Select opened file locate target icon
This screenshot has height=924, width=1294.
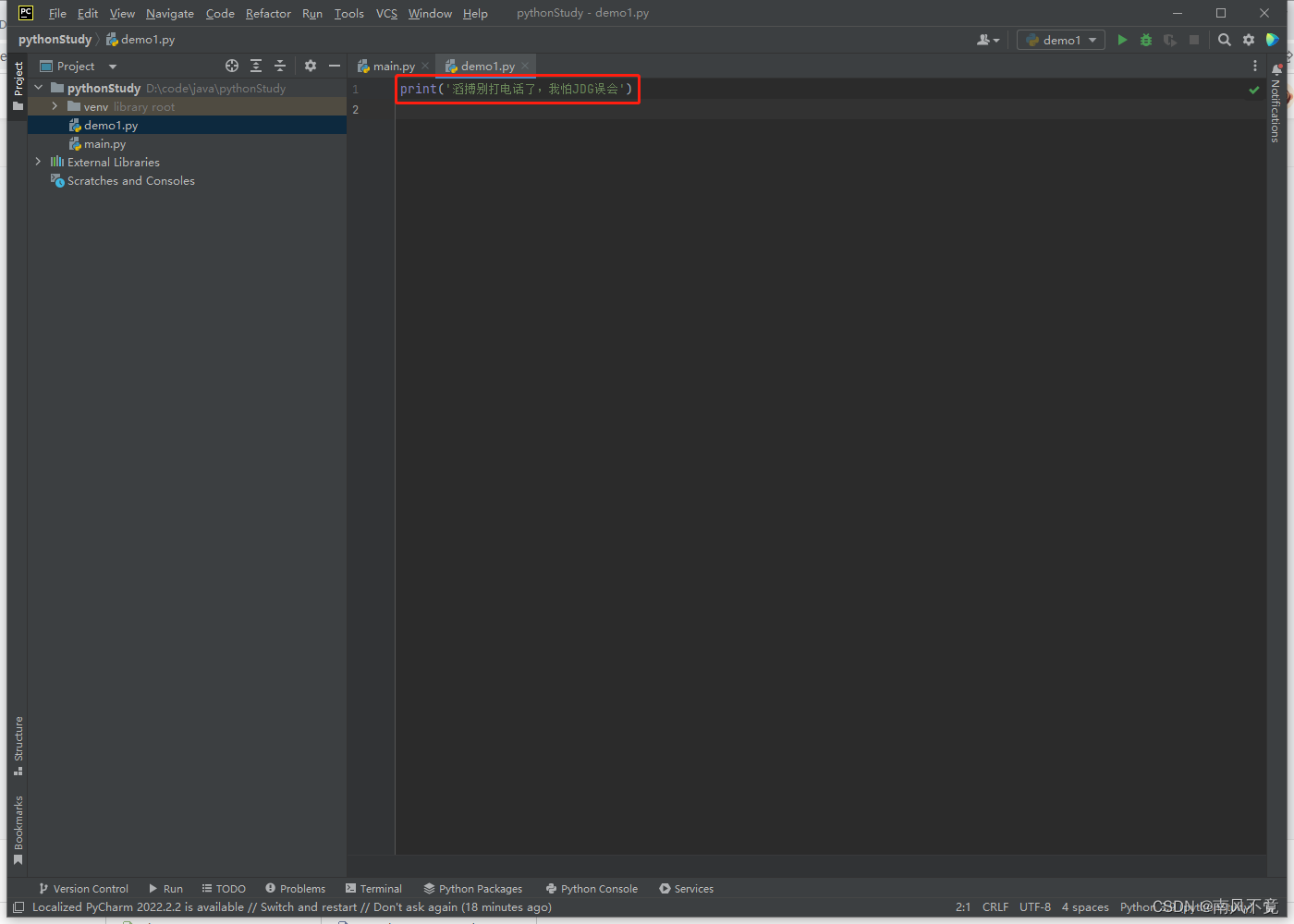coord(232,66)
